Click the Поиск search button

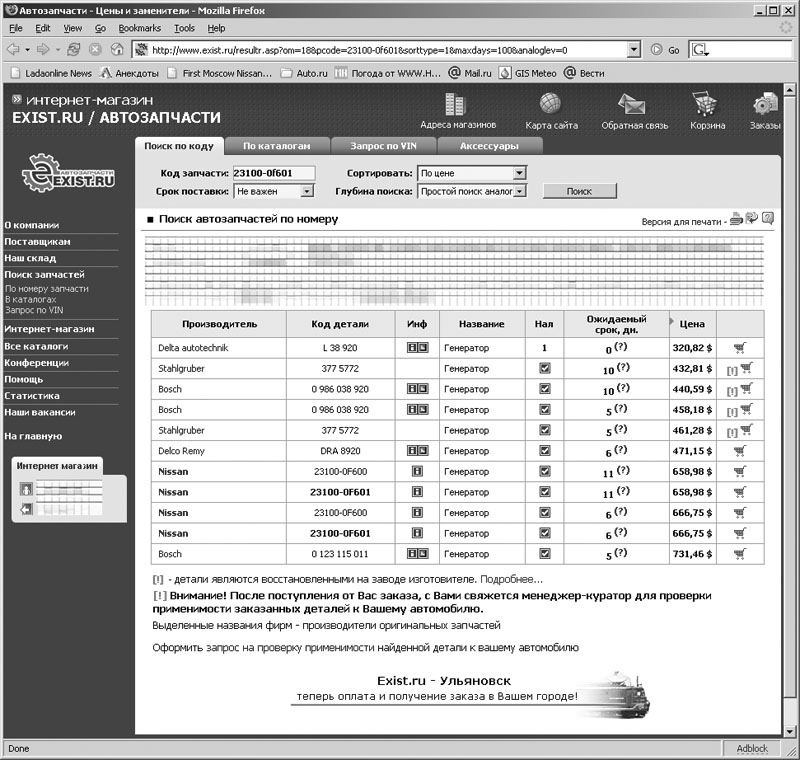click(x=579, y=191)
